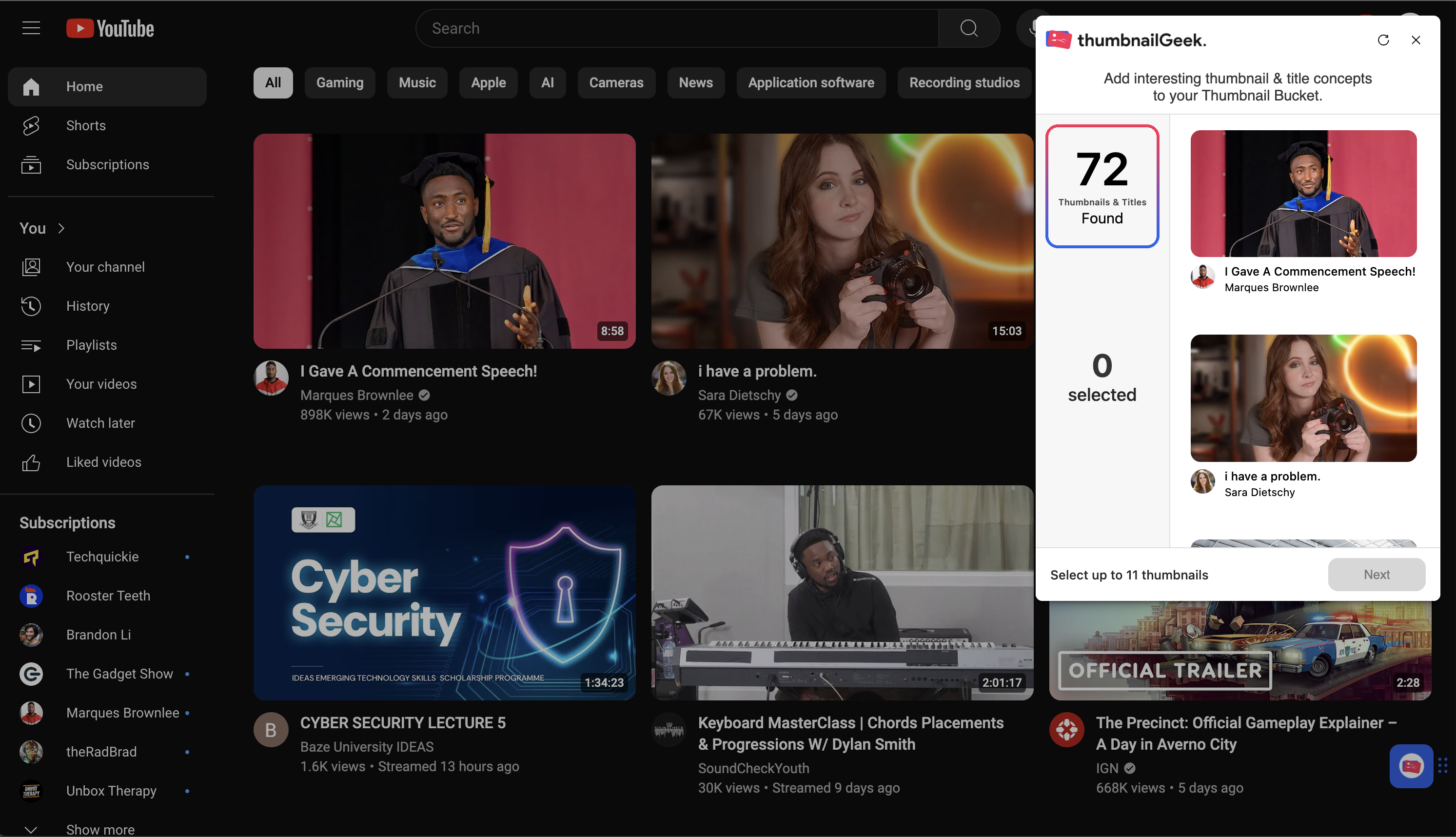Select Commencement Speech thumbnail in thumbnailGeek

pos(1303,193)
